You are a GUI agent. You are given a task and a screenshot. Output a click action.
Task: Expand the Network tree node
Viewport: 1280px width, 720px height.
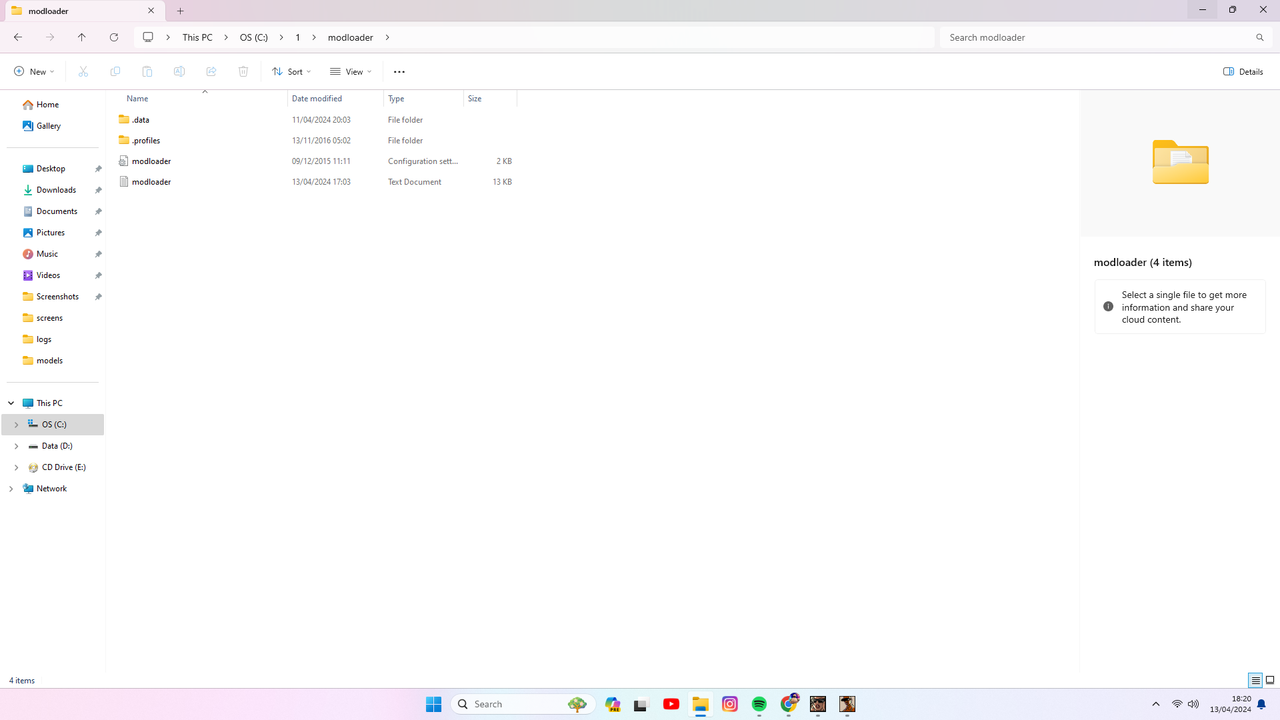[11, 489]
